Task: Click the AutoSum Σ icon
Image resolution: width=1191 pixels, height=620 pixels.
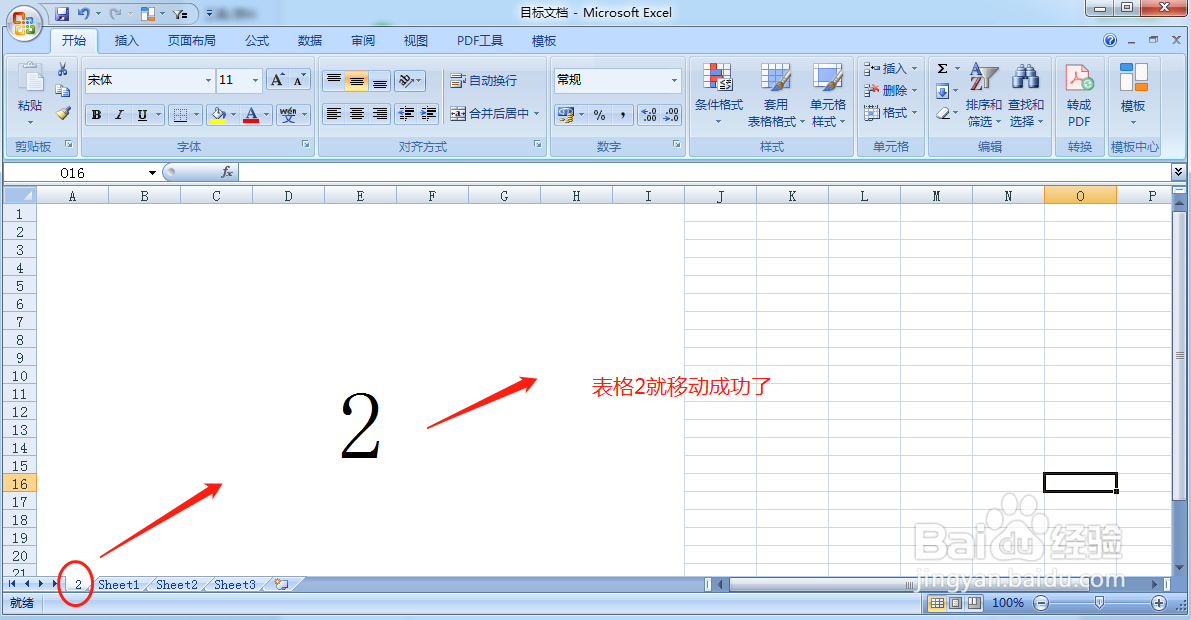Action: pos(941,68)
